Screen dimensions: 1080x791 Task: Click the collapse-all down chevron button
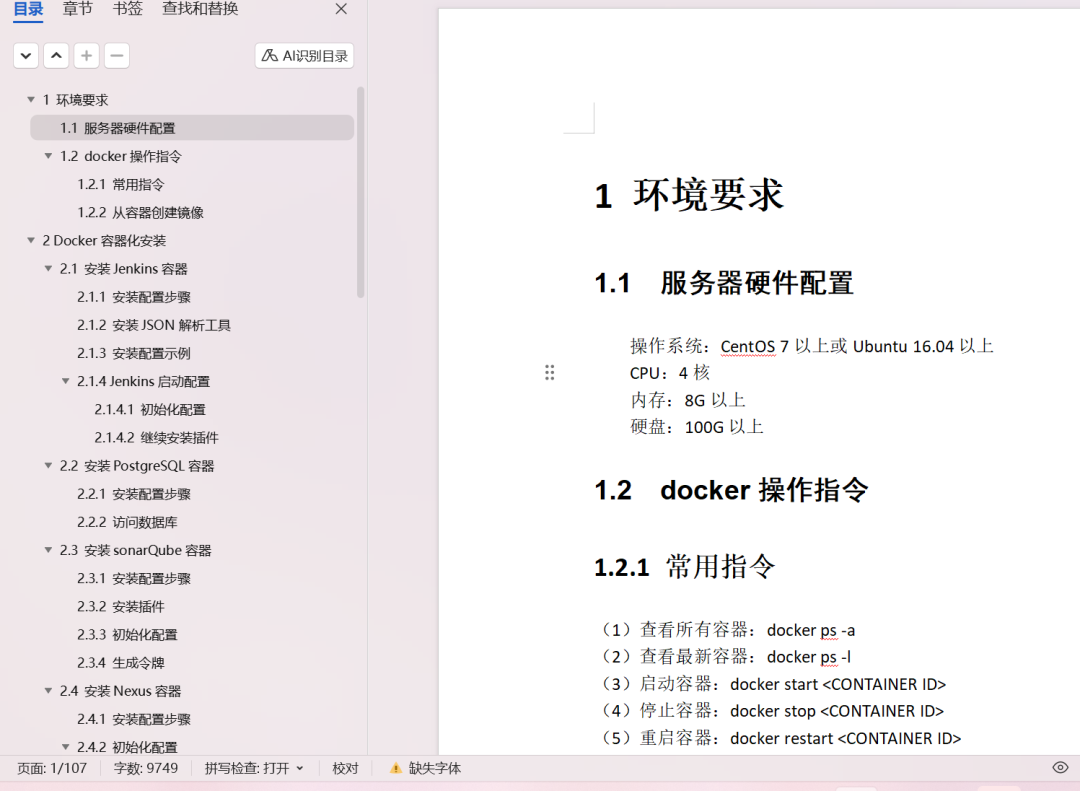[x=25, y=56]
